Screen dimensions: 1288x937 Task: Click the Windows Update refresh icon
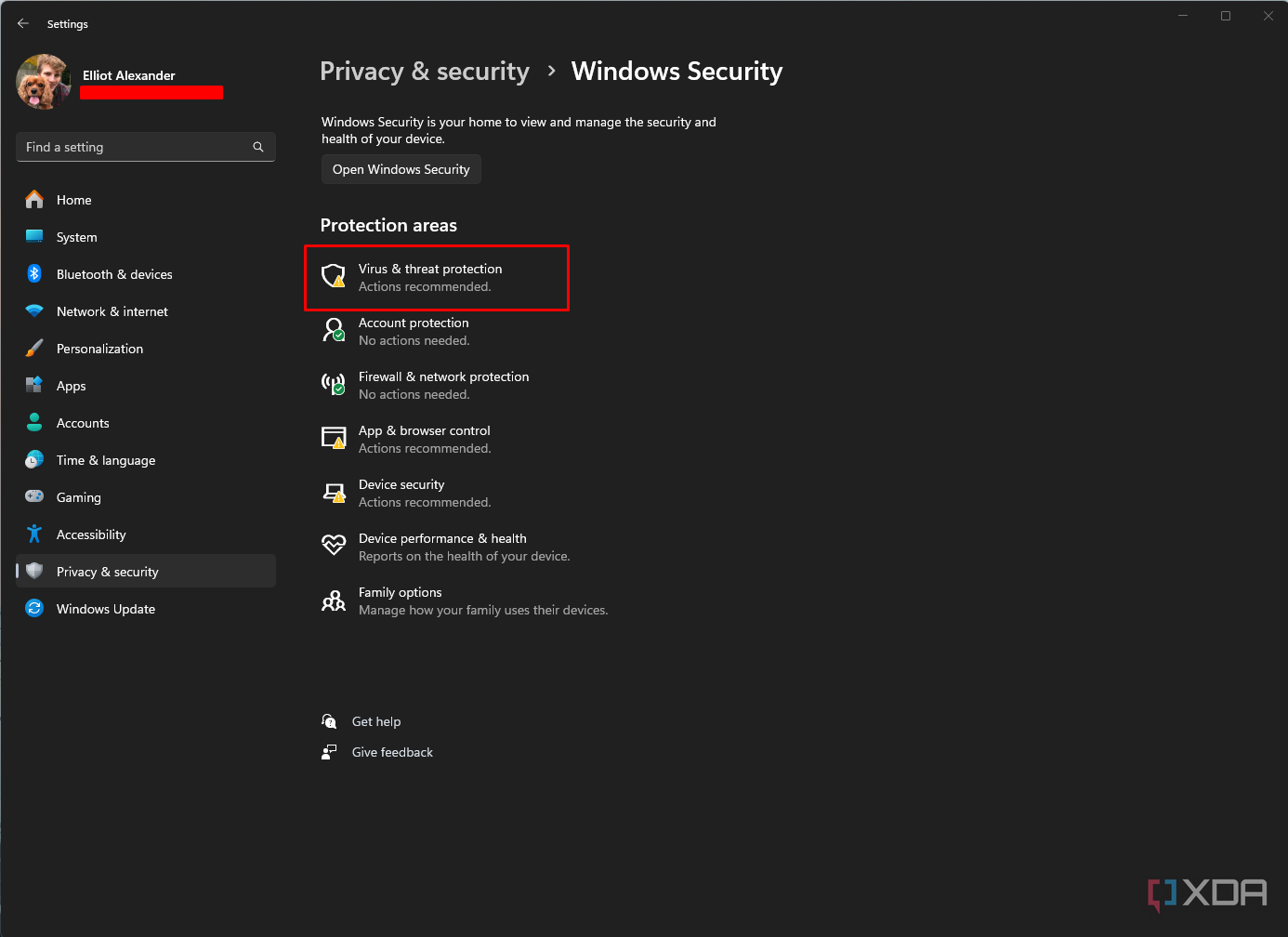[34, 609]
